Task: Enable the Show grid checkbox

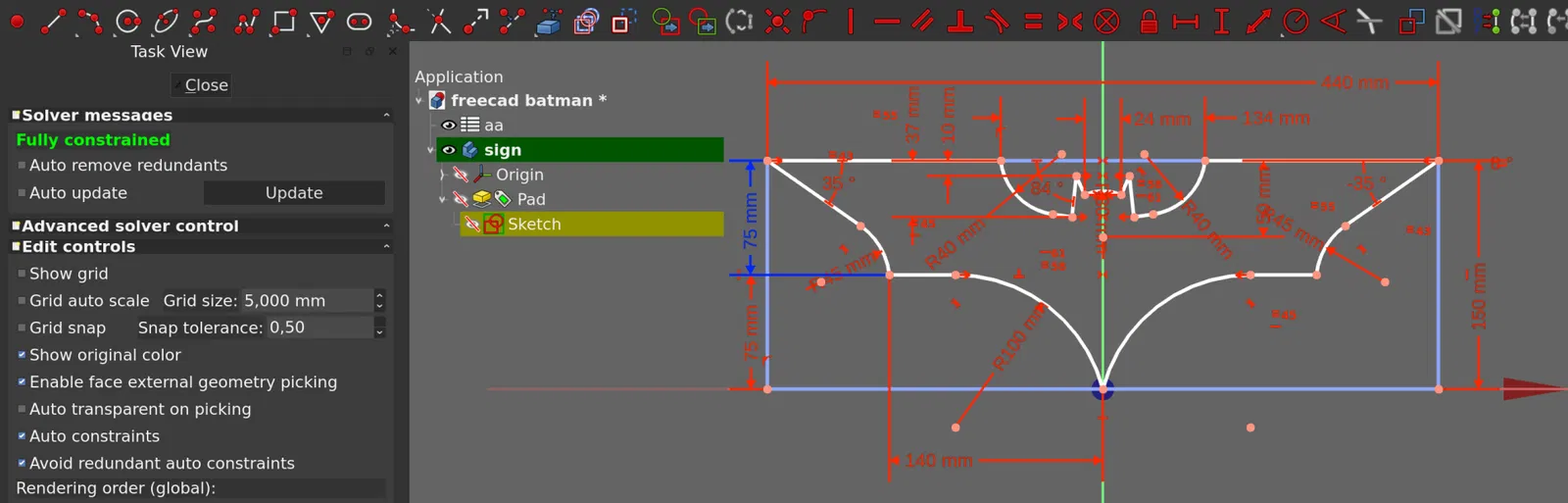Action: (x=22, y=274)
